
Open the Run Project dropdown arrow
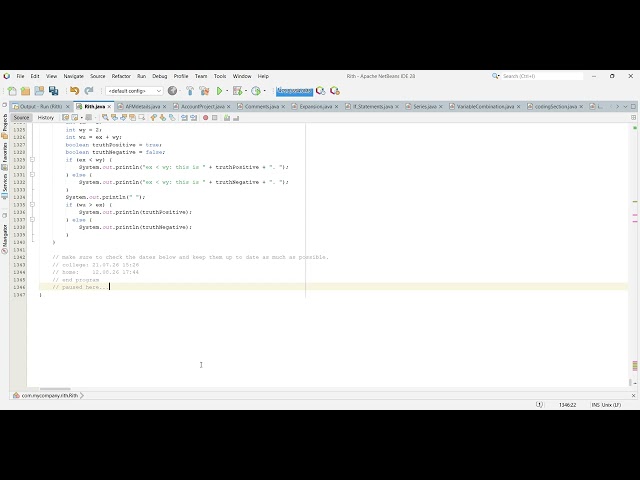(x=227, y=91)
